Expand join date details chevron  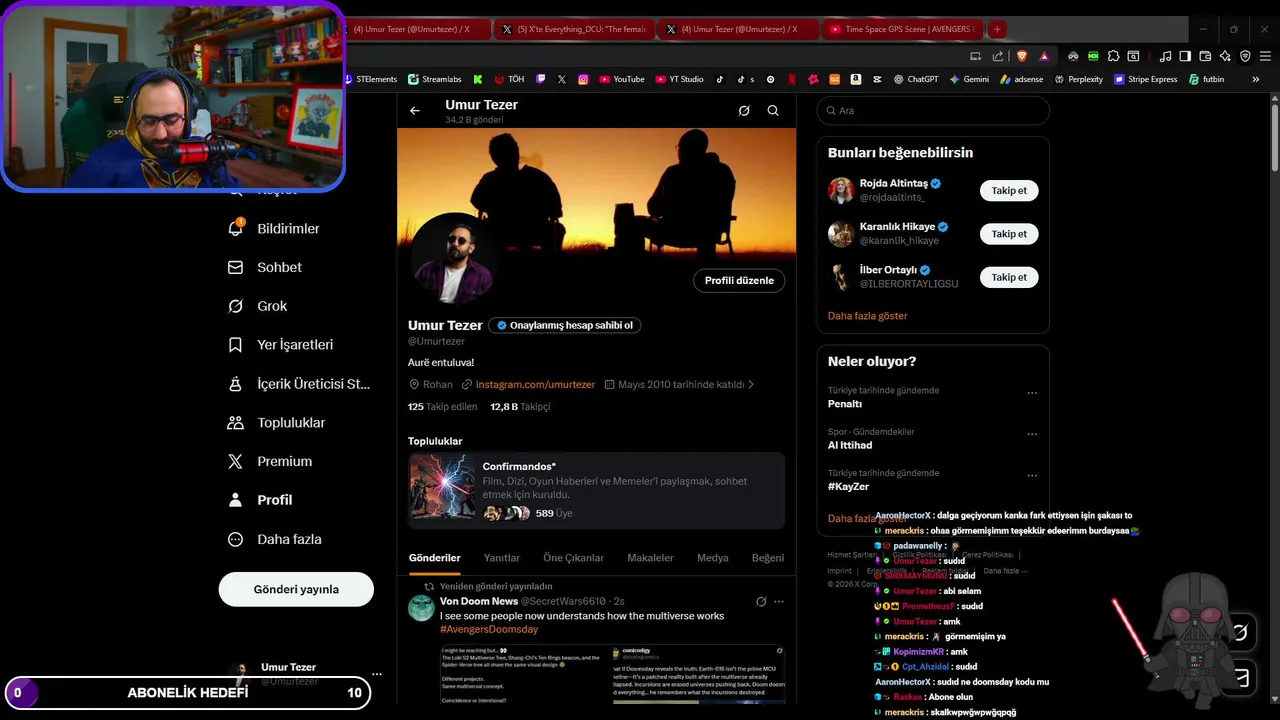coord(751,384)
